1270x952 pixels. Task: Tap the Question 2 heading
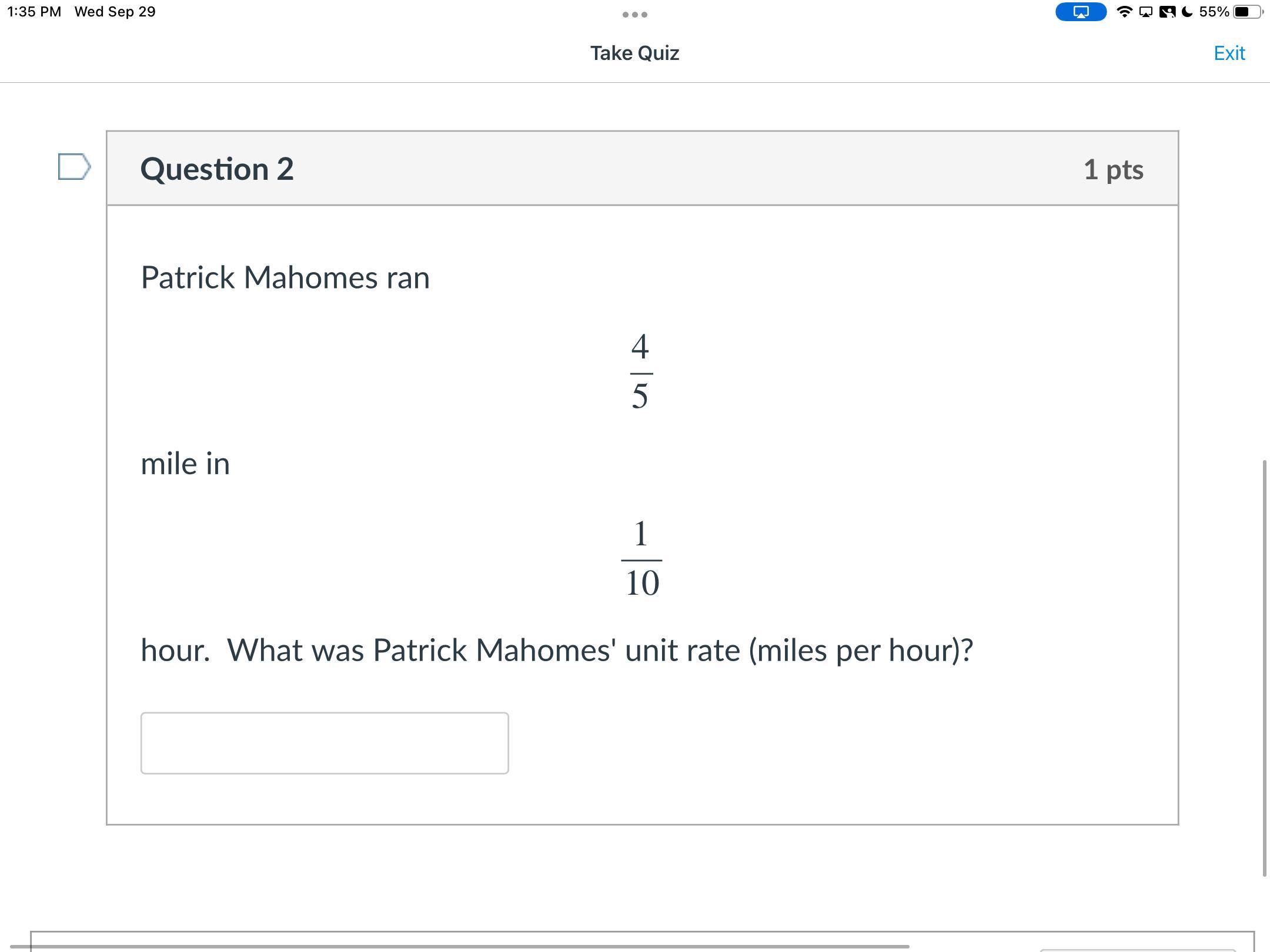pos(217,169)
